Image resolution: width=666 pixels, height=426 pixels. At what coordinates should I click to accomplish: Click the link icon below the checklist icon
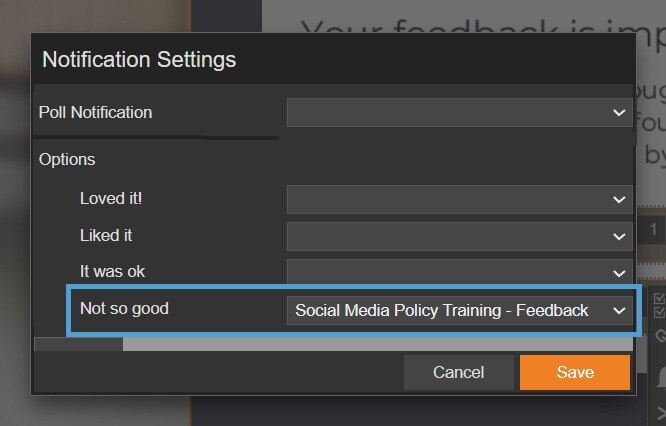660,337
